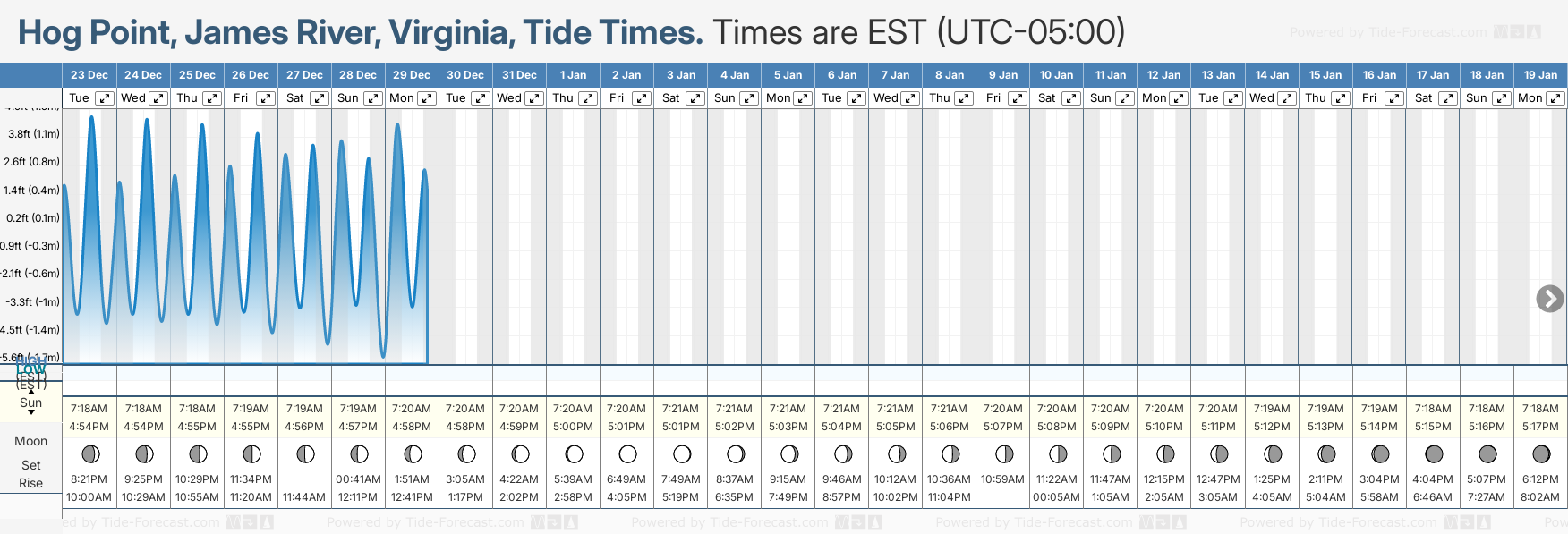Viewport: 1568px width, 534px height.
Task: Open the enlarged view for Sun 28 Dec
Action: point(373,98)
